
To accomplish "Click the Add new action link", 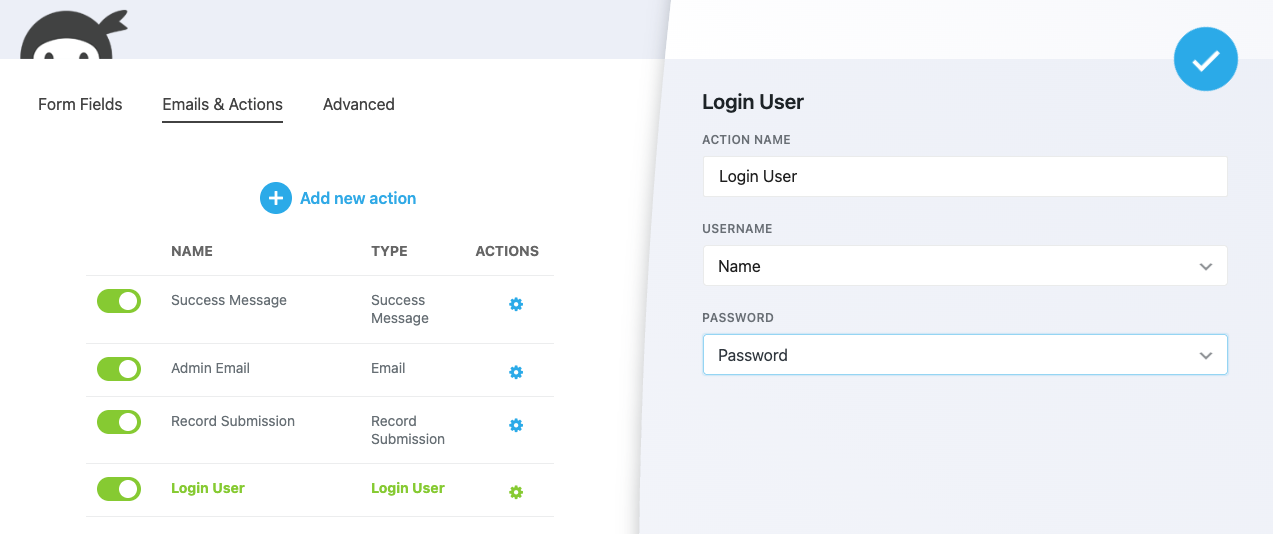I will (x=358, y=198).
